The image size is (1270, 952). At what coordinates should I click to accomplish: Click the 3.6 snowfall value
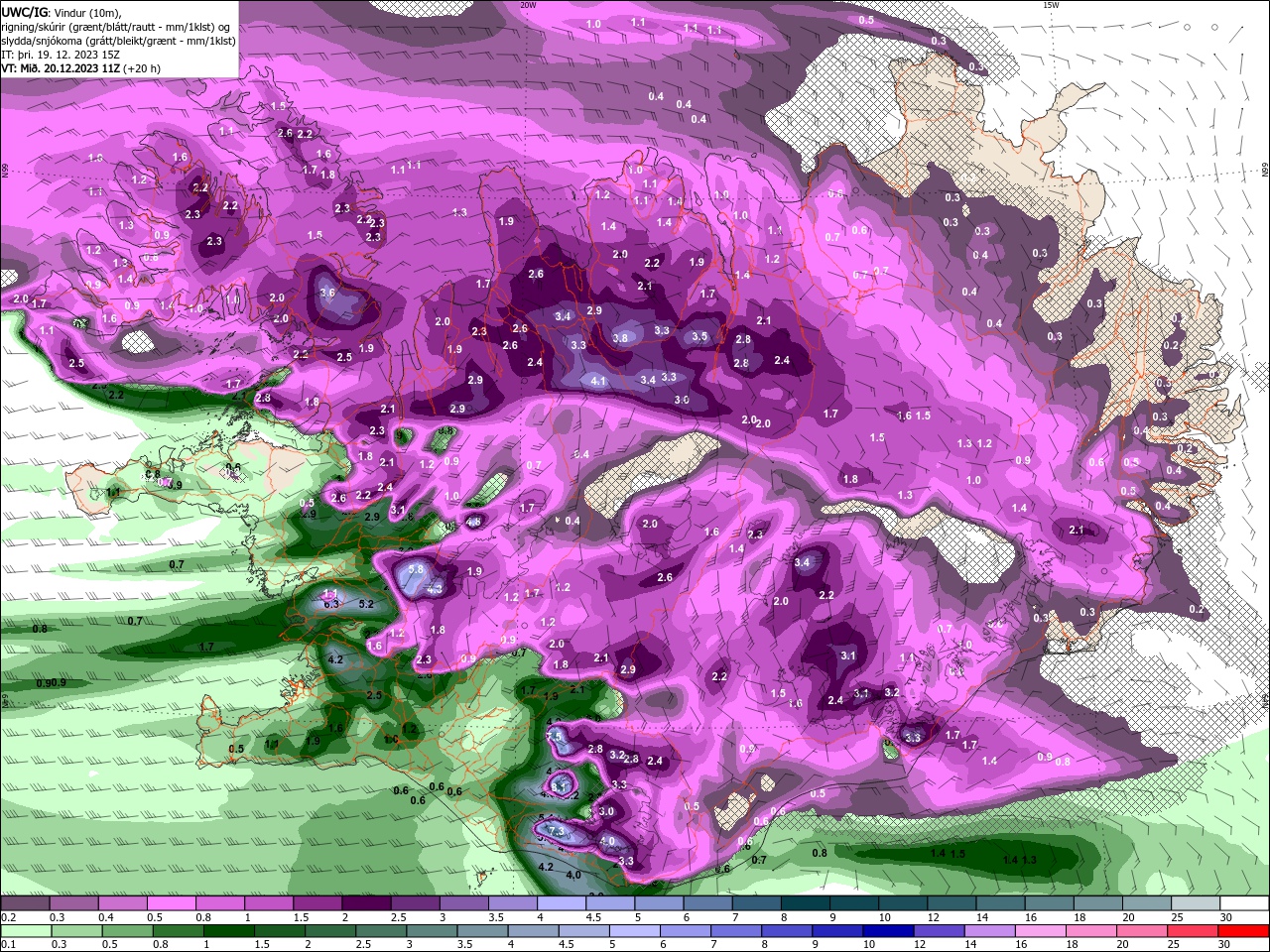coord(326,294)
